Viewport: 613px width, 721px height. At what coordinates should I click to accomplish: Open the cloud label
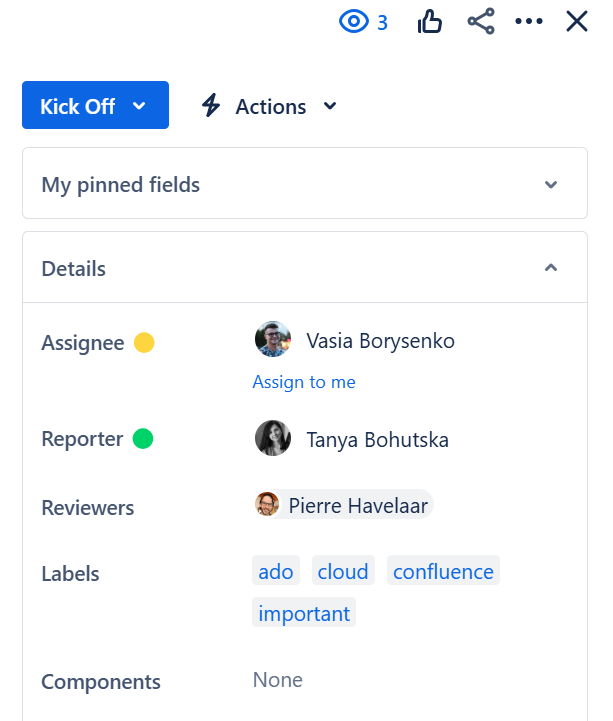coord(343,572)
